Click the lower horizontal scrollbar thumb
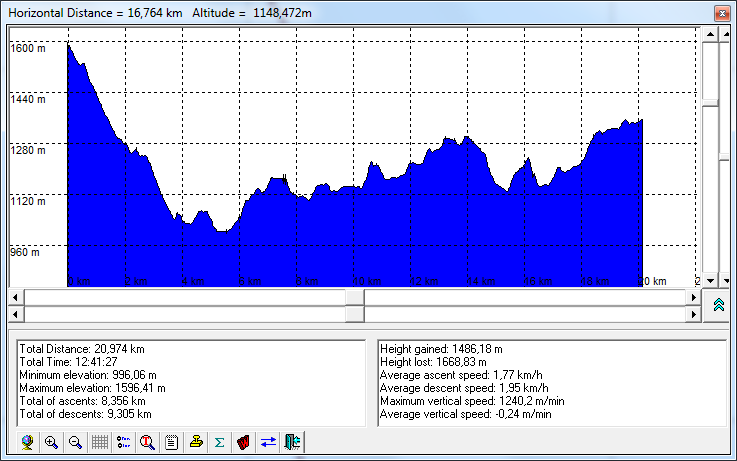The width and height of the screenshot is (737, 461). [354, 314]
